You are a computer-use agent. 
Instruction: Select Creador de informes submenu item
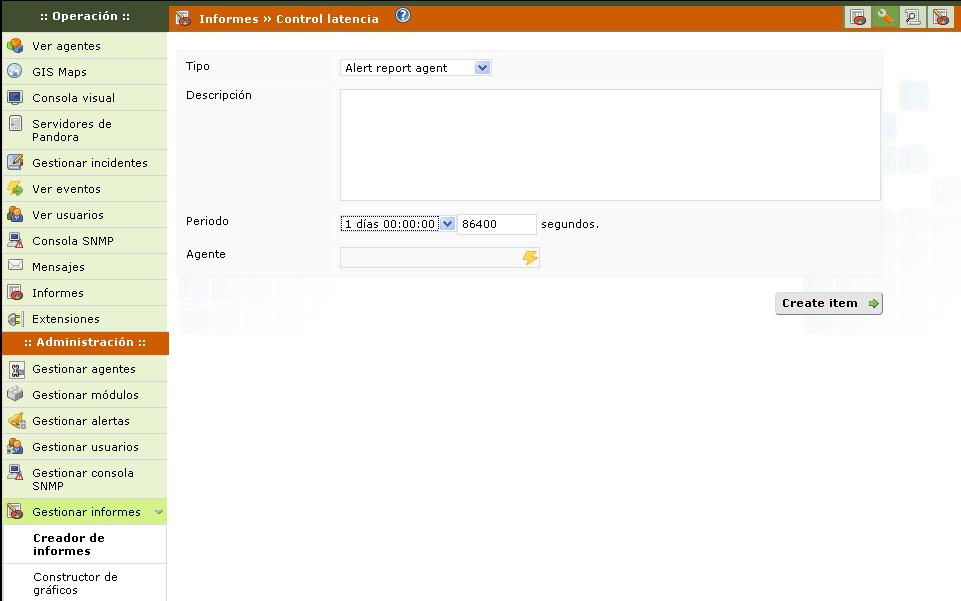coord(68,544)
